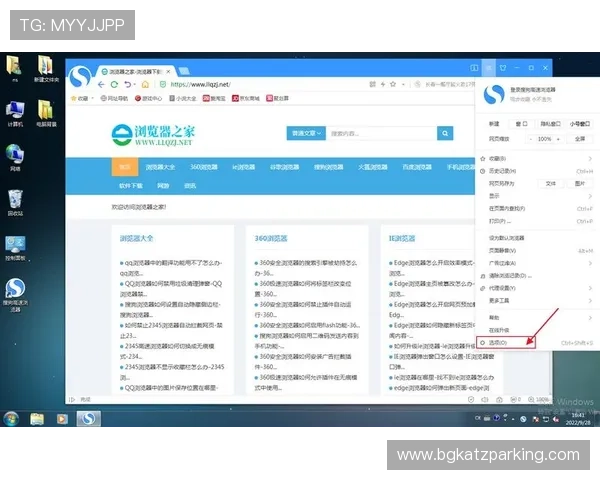Screen dimensions: 600x480
Task: Open the 360浏览器 section heading link
Action: tap(271, 238)
